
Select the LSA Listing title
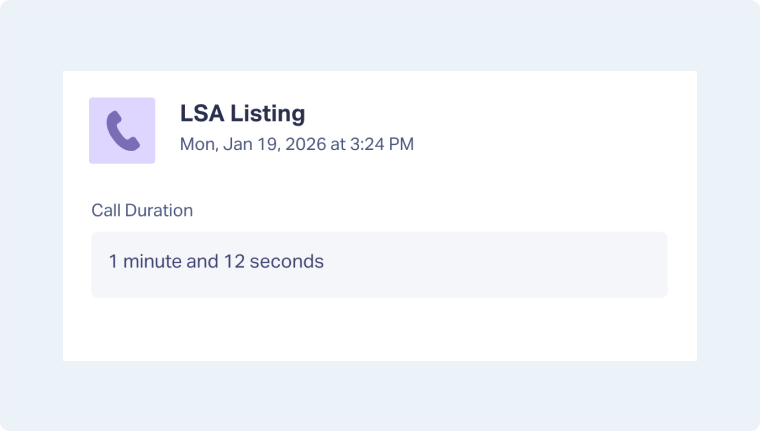(x=242, y=113)
